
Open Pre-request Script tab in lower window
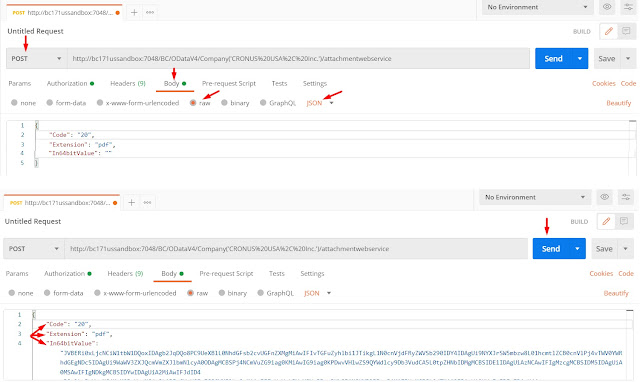coord(226,273)
